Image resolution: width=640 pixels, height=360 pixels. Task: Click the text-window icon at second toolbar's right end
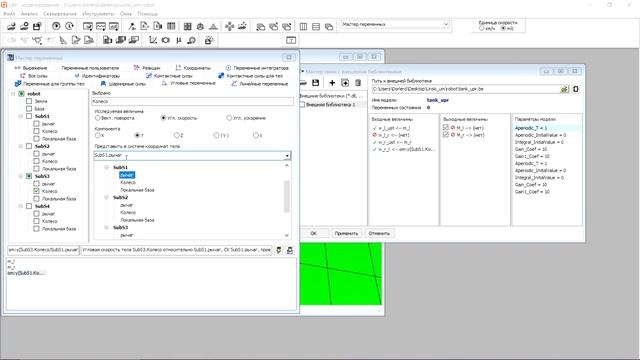[291, 40]
